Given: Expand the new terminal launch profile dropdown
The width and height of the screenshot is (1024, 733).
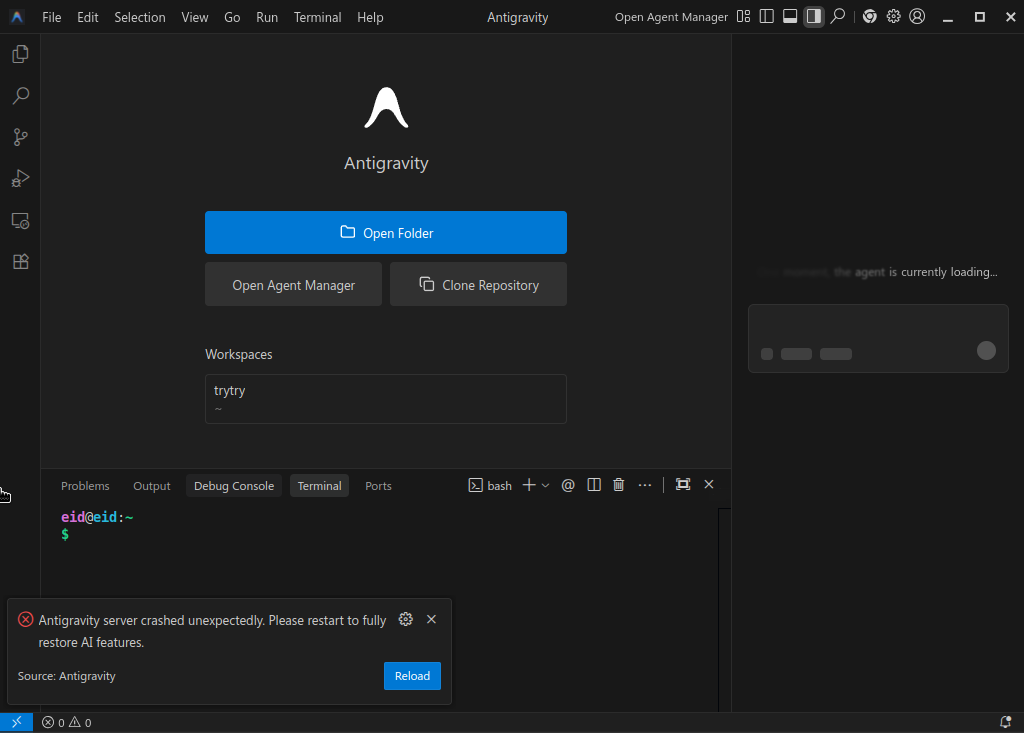Looking at the screenshot, I should (545, 485).
